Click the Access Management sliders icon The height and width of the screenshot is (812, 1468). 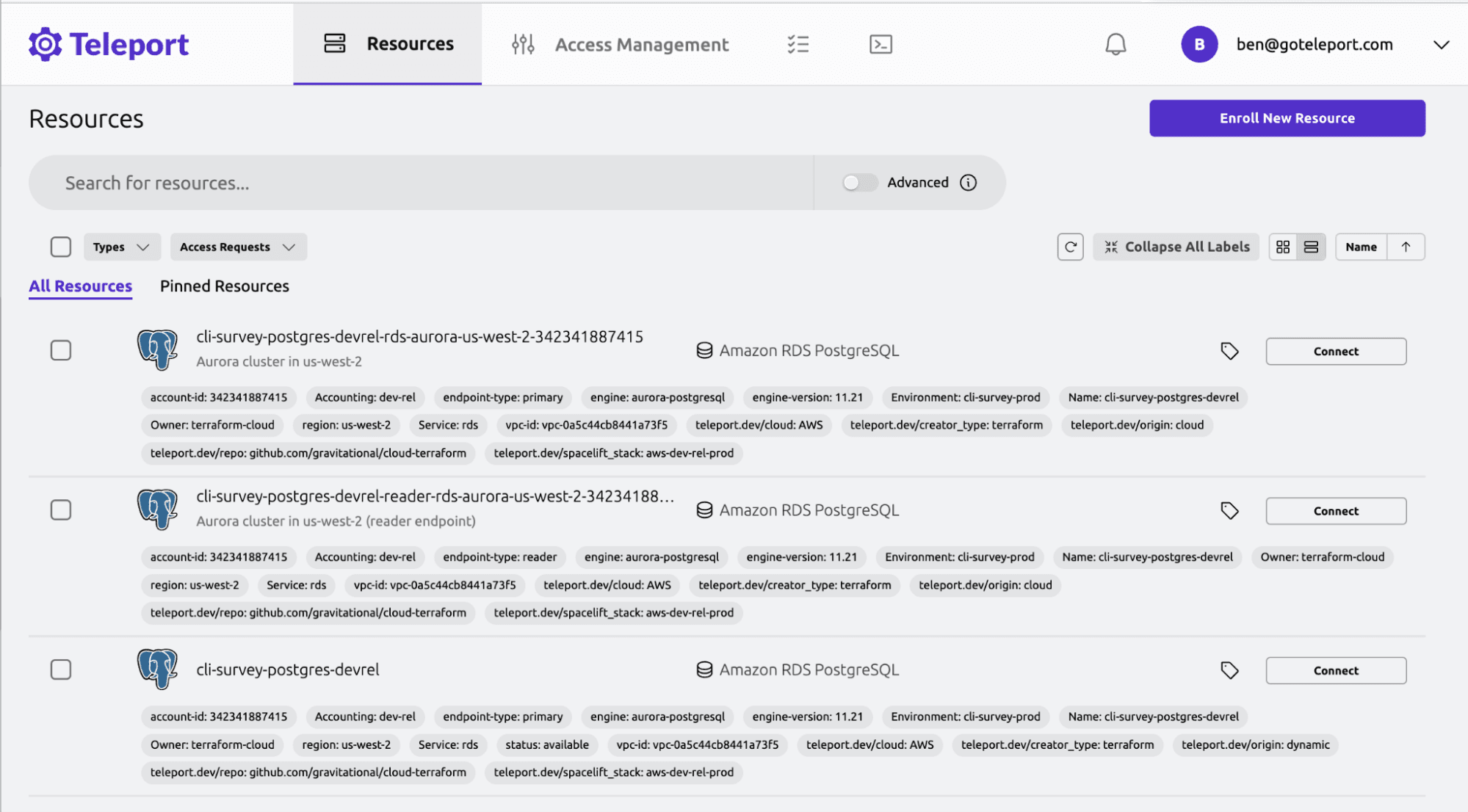[x=522, y=44]
